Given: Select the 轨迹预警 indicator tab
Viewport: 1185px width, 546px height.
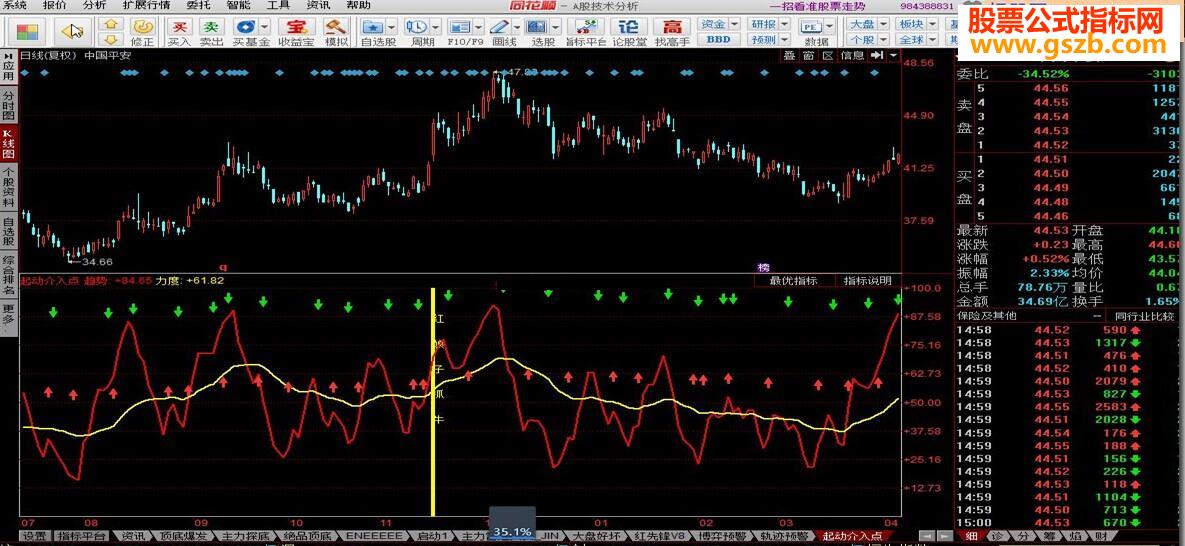Looking at the screenshot, I should pos(784,536).
